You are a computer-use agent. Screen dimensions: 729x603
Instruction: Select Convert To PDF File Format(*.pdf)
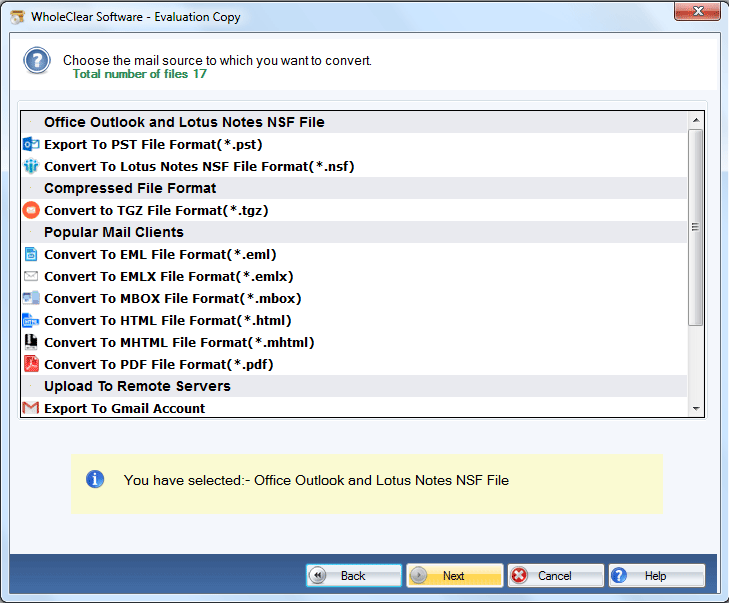tap(354, 364)
